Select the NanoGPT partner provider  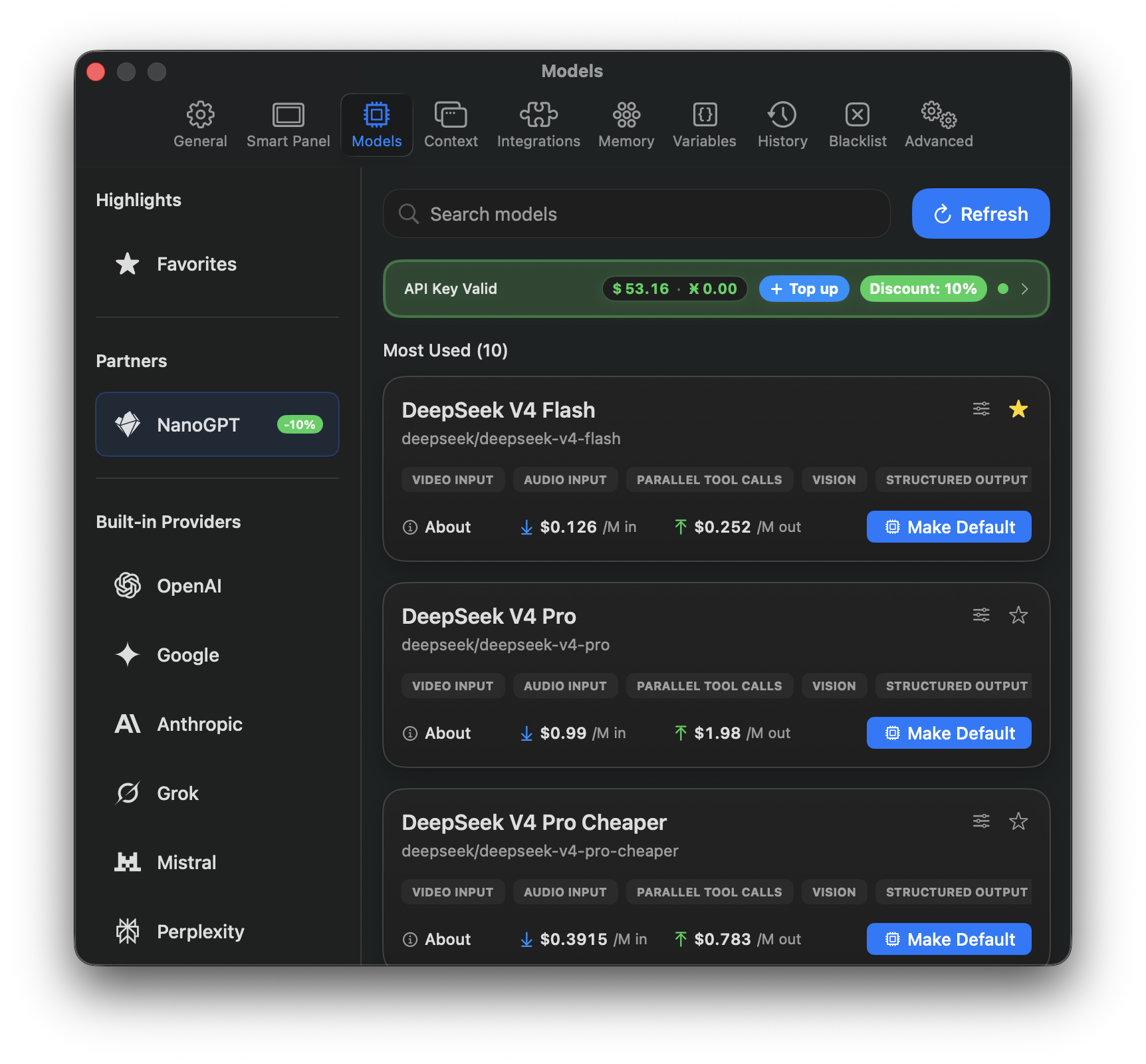[x=217, y=424]
